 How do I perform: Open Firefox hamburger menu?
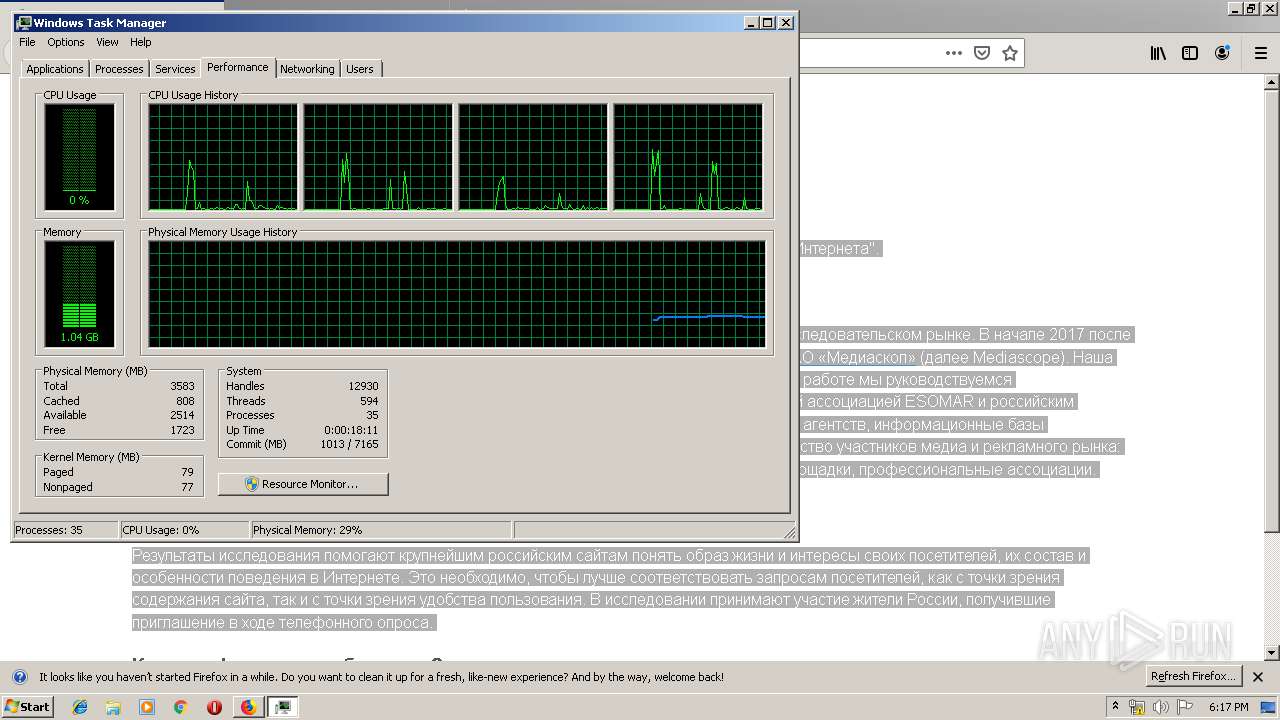tap(1261, 53)
